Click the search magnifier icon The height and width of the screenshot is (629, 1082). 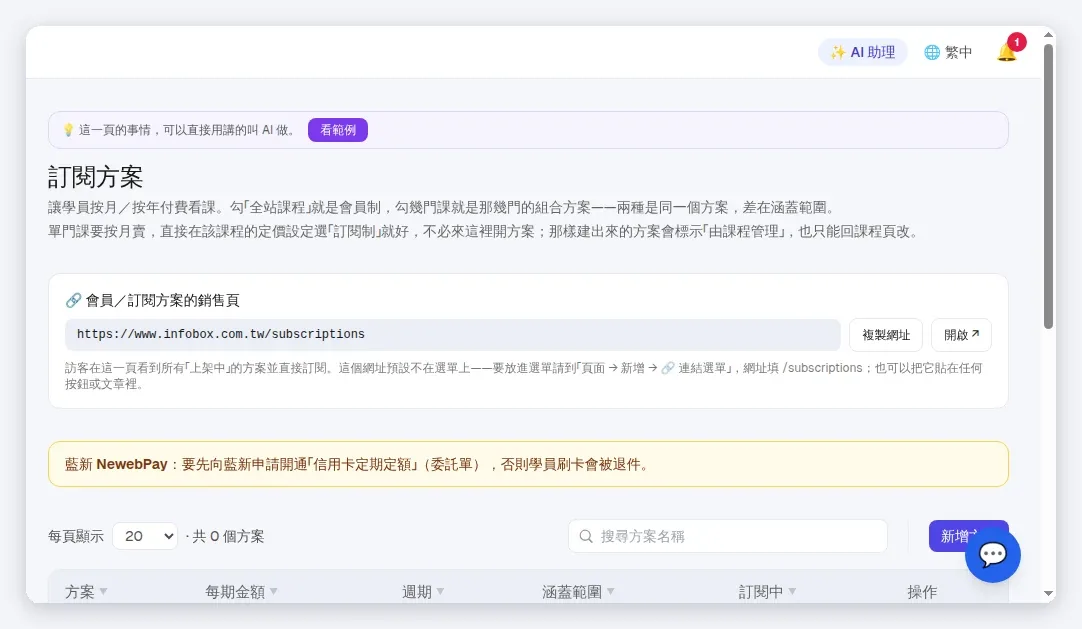586,536
